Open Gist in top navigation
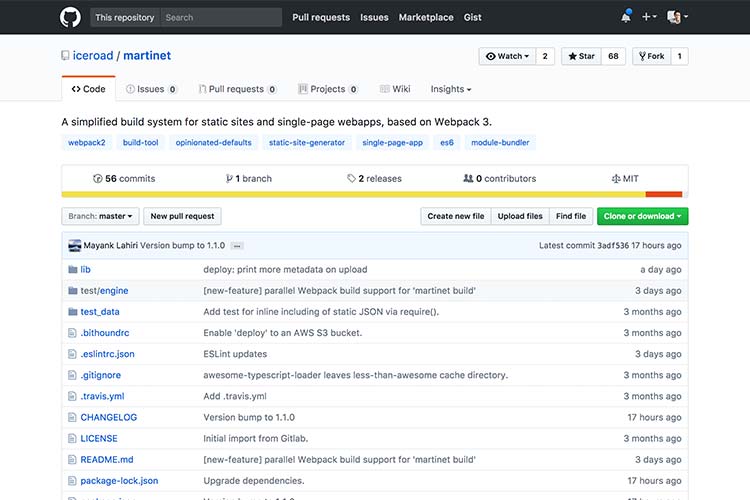The height and width of the screenshot is (500, 750). tap(472, 17)
